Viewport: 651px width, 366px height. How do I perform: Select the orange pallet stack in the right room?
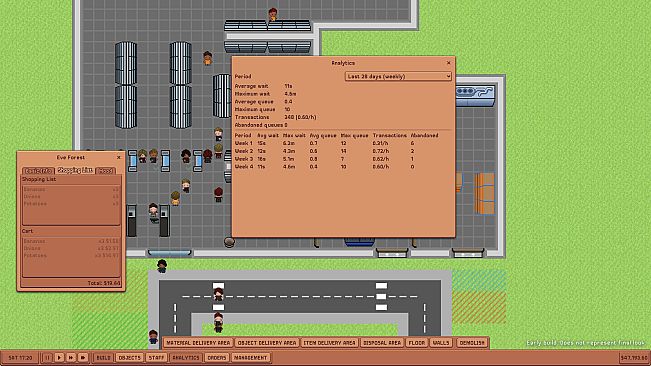click(485, 193)
